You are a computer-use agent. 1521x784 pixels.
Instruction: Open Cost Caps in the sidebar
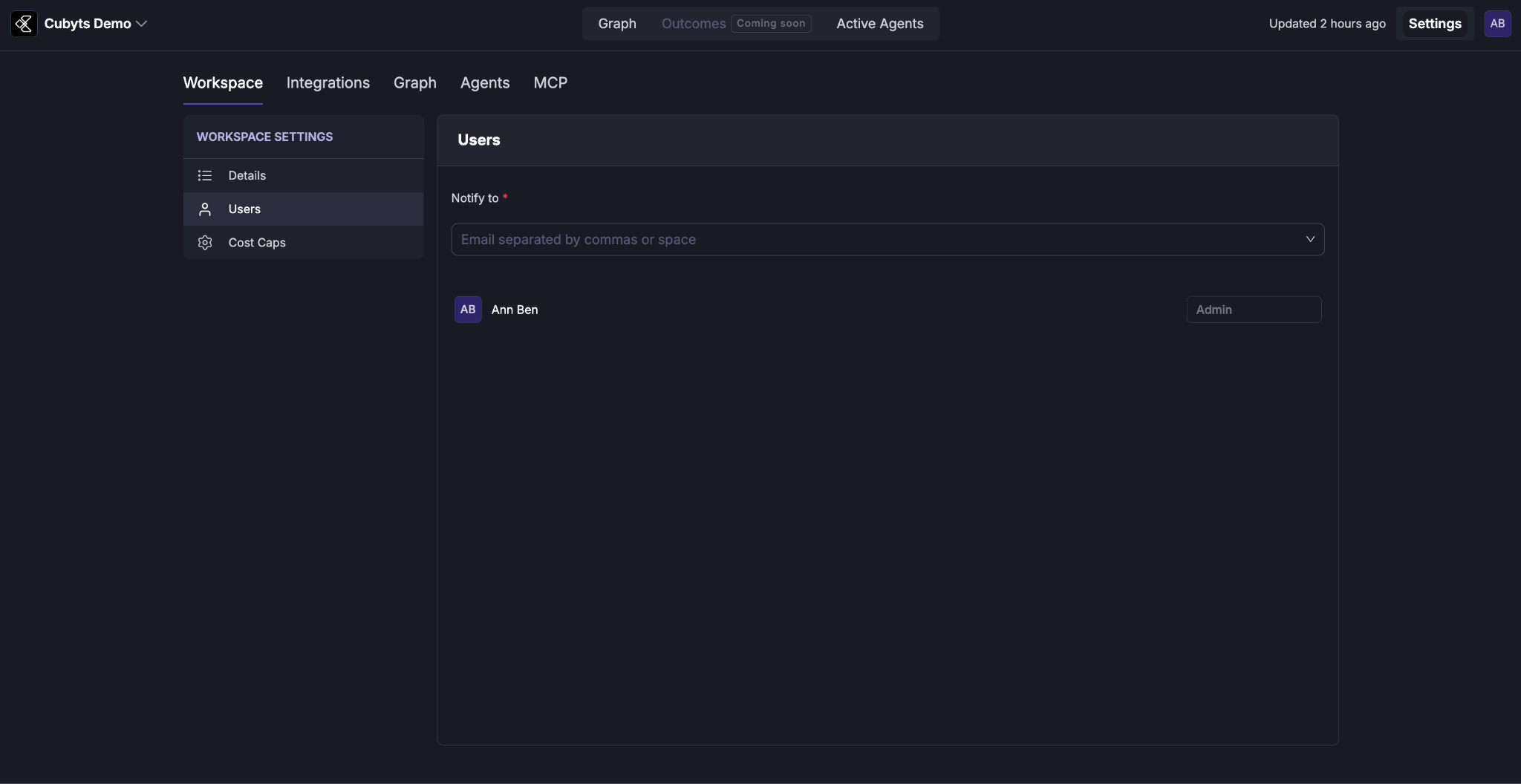304,243
